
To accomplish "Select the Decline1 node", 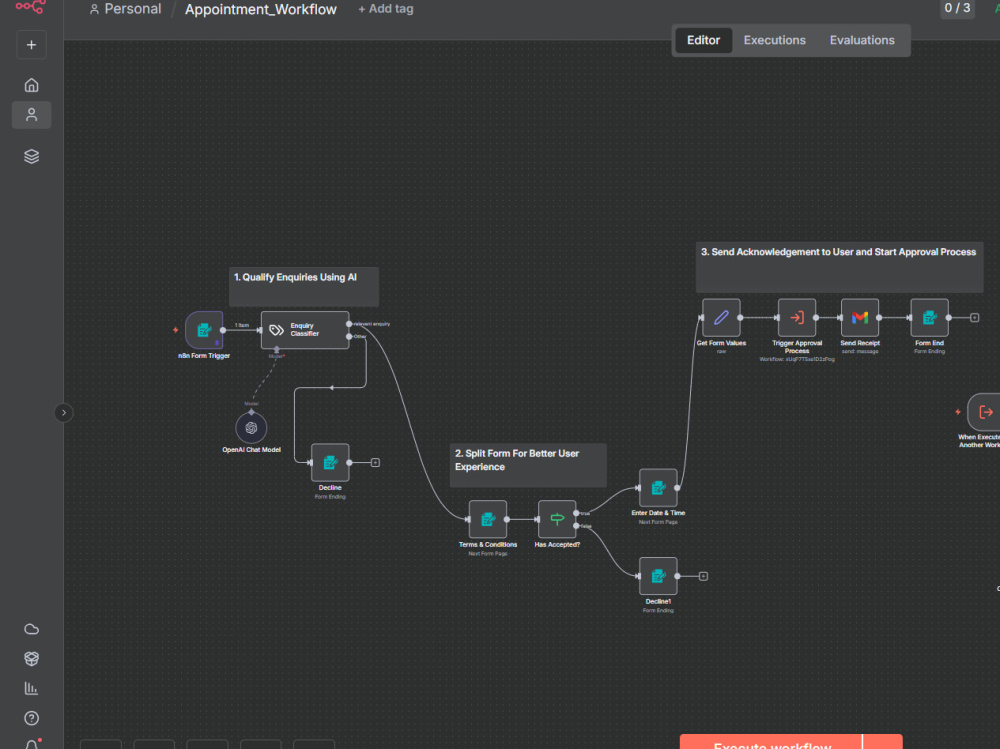I will [x=658, y=576].
